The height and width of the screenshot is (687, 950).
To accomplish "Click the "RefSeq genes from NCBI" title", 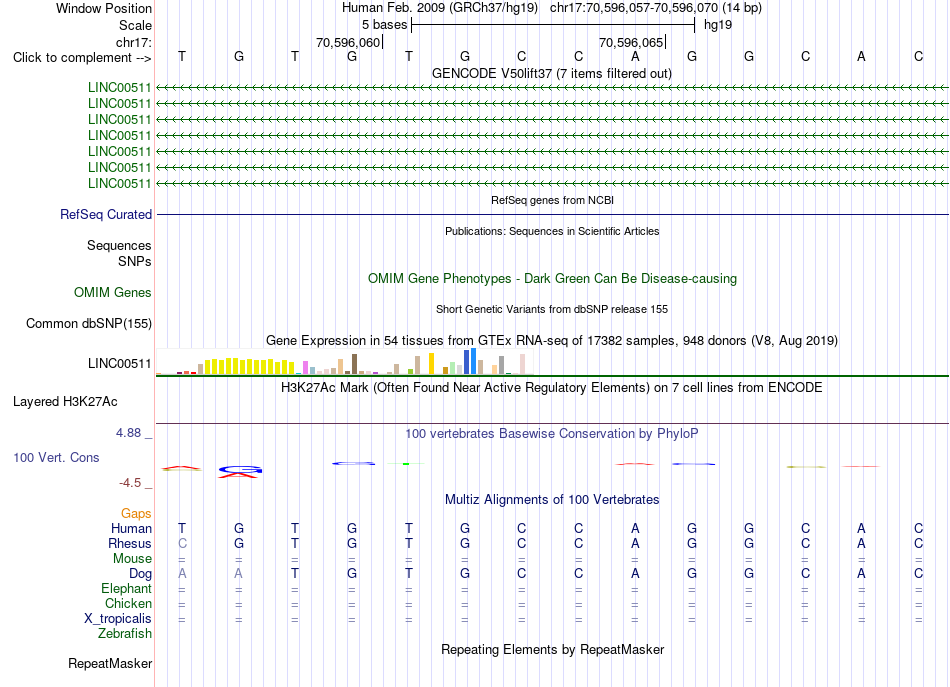I will [552, 200].
